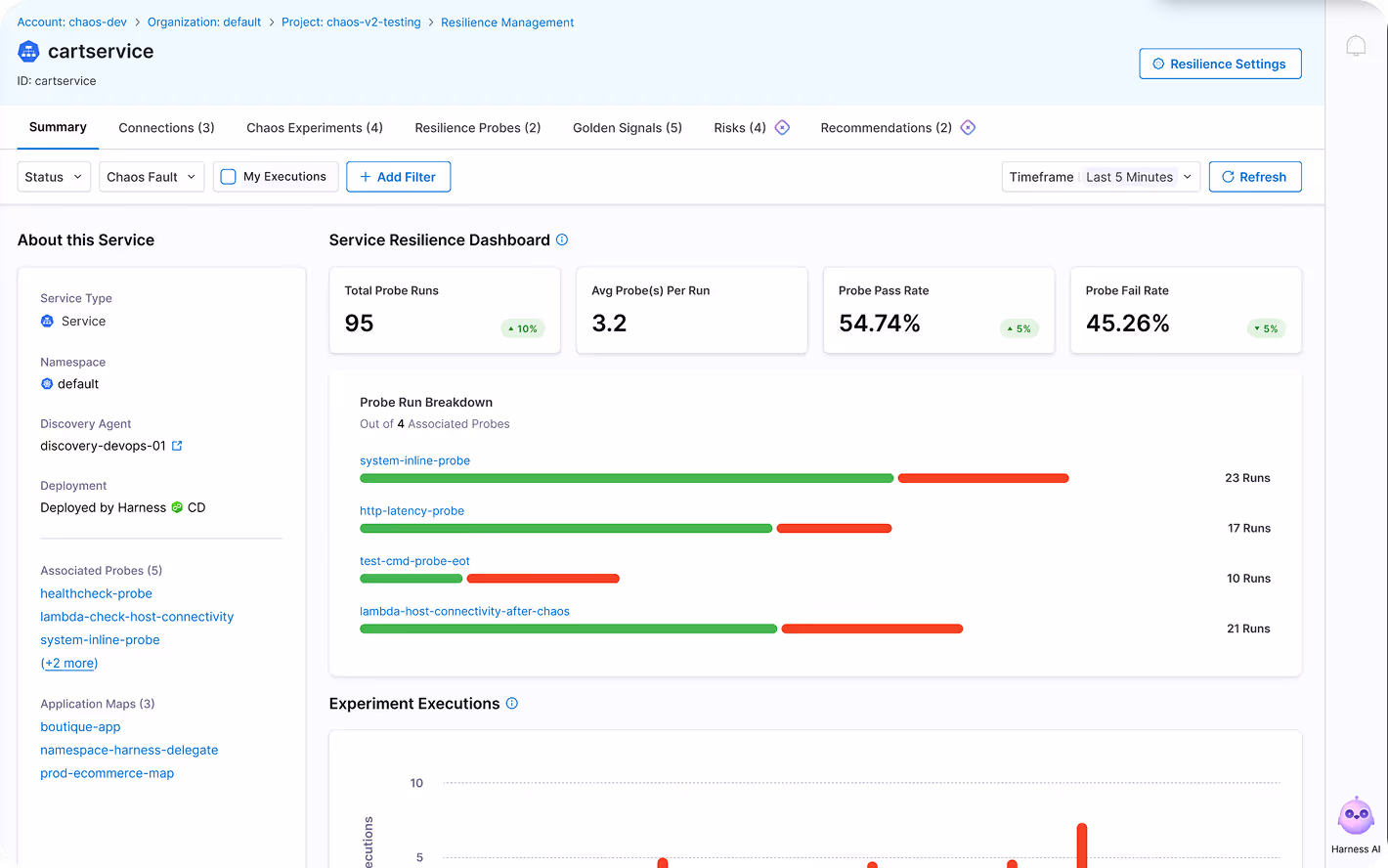
Task: Click the Recommendations tab diamond badge icon
Action: coord(968,128)
